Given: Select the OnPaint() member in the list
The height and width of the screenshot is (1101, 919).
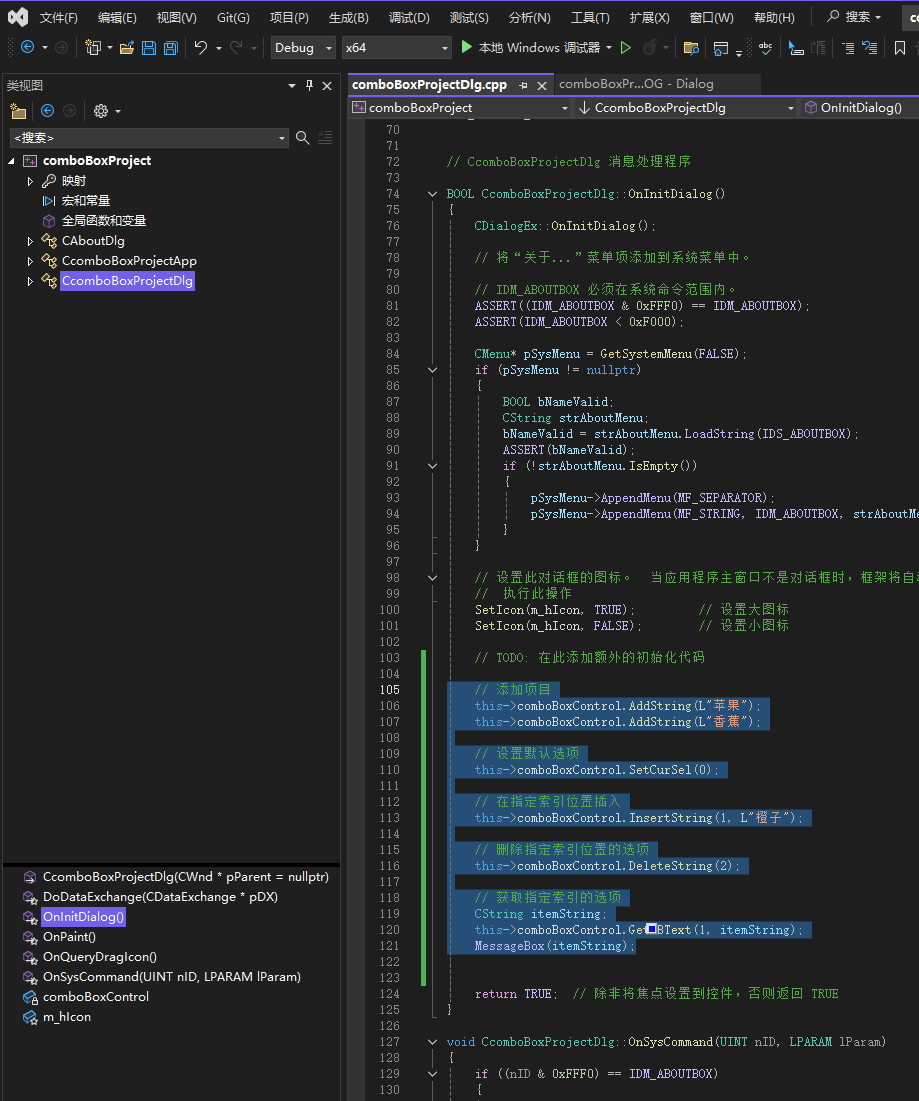Looking at the screenshot, I should click(69, 937).
